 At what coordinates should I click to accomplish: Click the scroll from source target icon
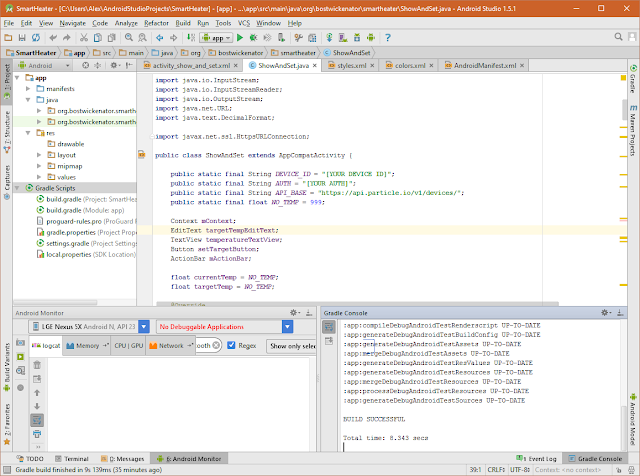pos(85,65)
